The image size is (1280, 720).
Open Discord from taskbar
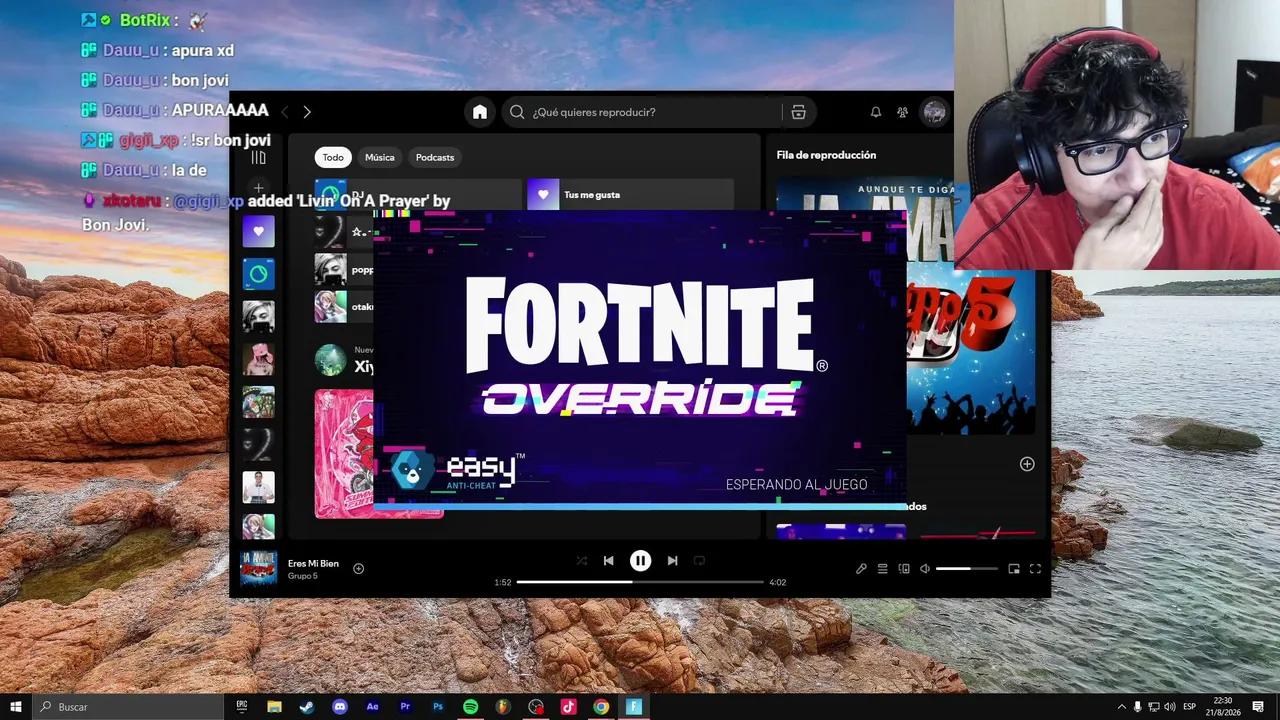[x=340, y=707]
